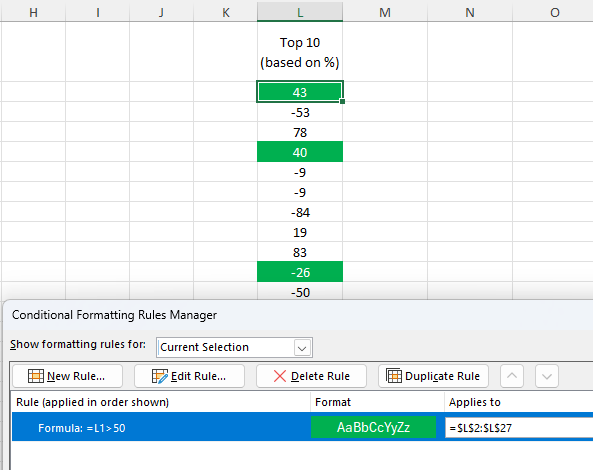This screenshot has width=593, height=470.
Task: Select cell with value -84
Action: (300, 212)
